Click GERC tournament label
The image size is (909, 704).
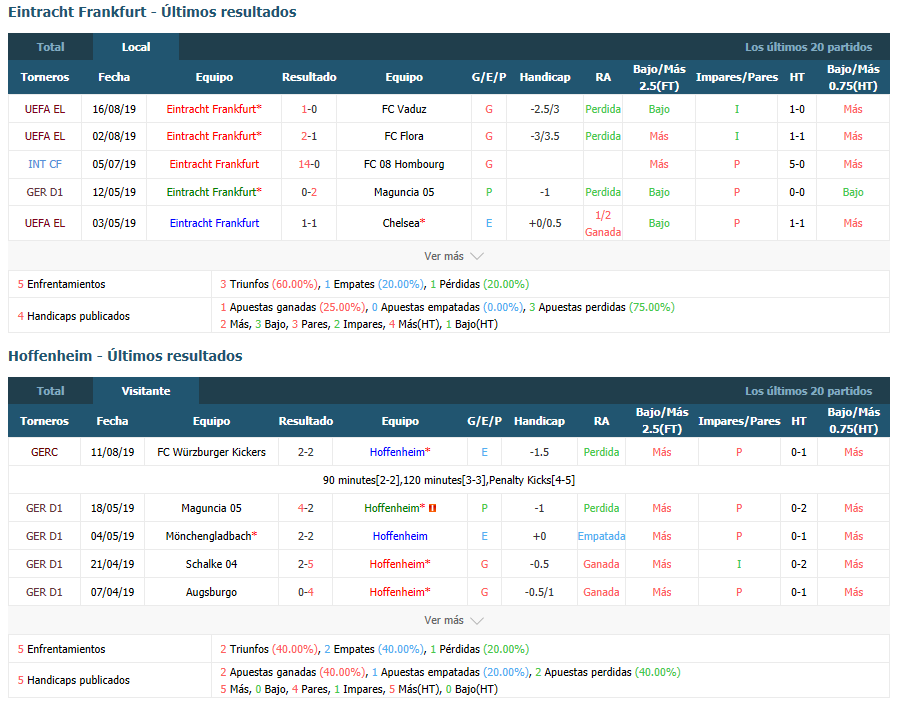coord(45,452)
